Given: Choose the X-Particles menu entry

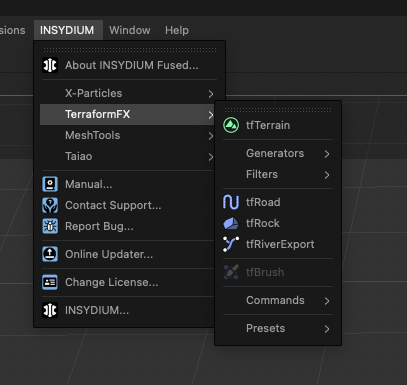Looking at the screenshot, I should click(x=128, y=93).
